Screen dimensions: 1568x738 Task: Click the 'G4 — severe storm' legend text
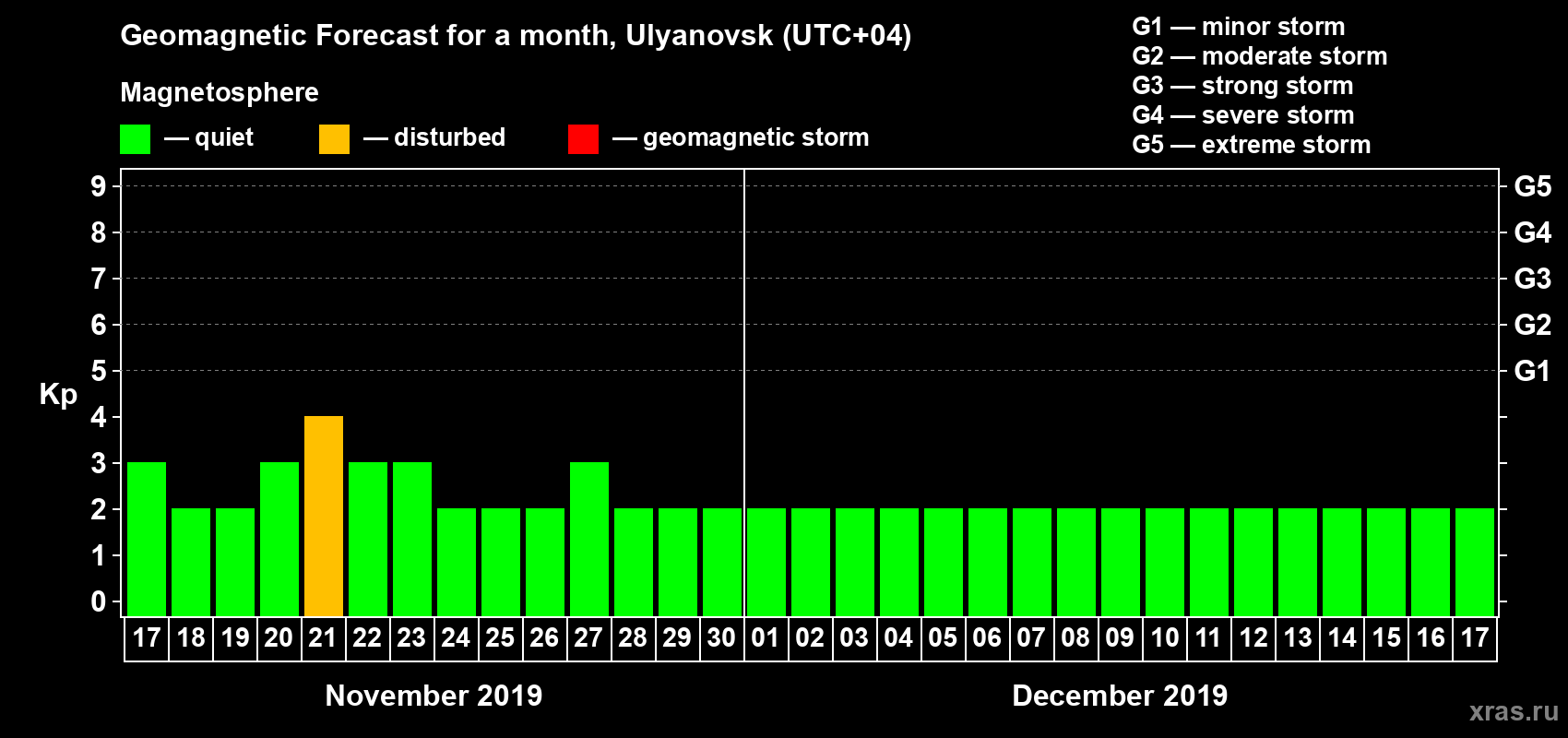[x=1243, y=115]
